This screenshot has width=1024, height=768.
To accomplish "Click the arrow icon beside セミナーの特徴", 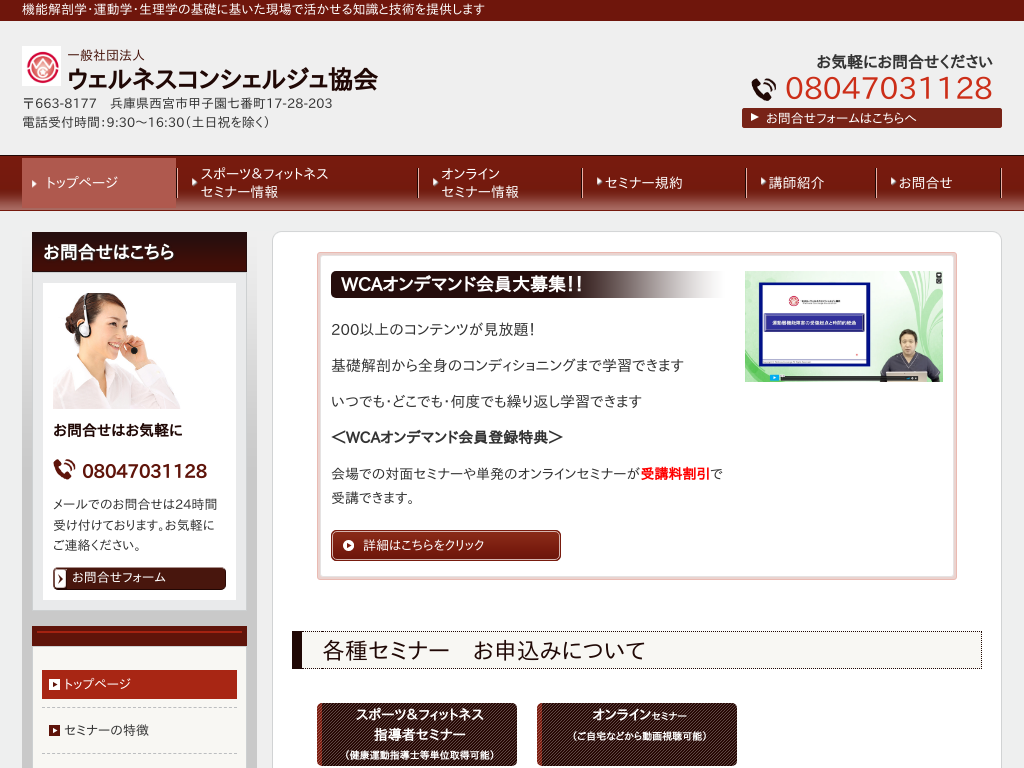I will tap(54, 730).
